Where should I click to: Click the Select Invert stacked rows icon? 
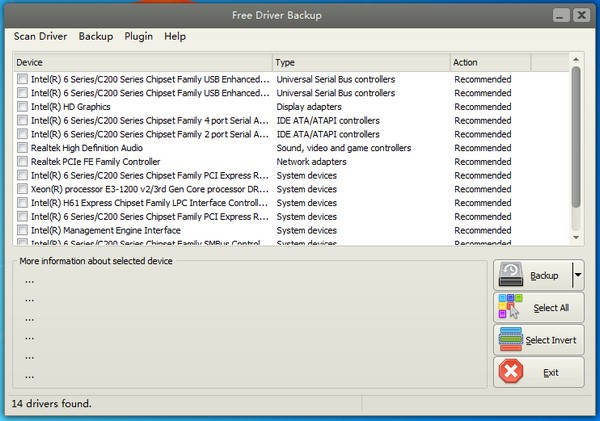[511, 340]
